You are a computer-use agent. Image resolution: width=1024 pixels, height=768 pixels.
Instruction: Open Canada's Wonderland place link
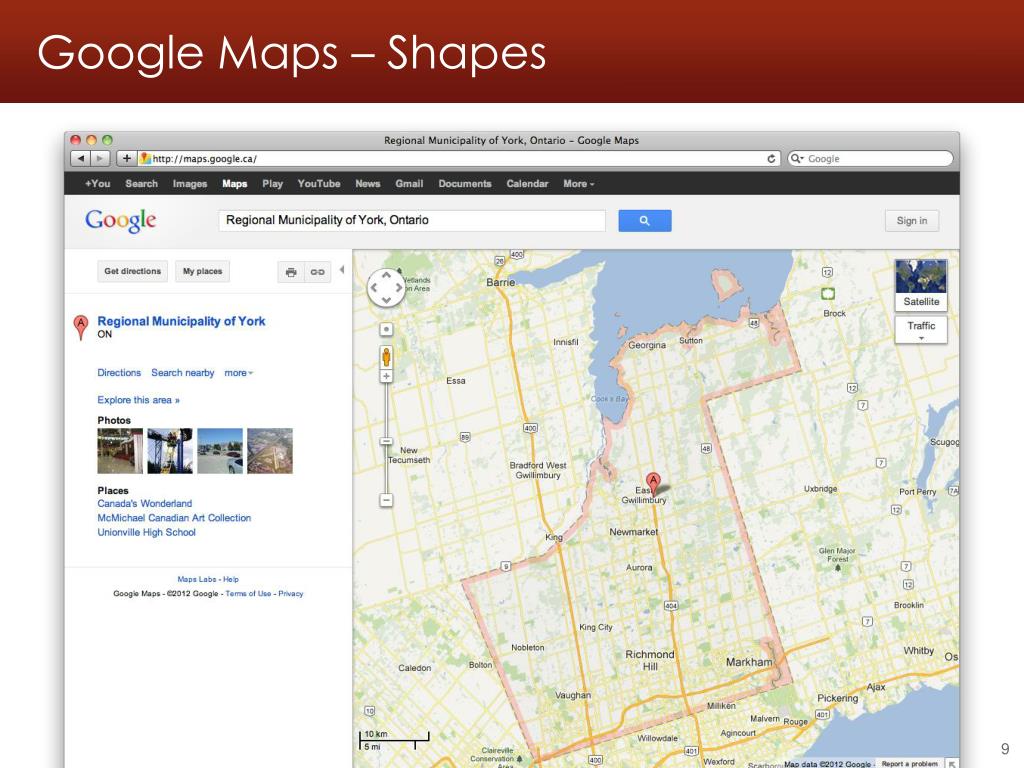tap(145, 504)
